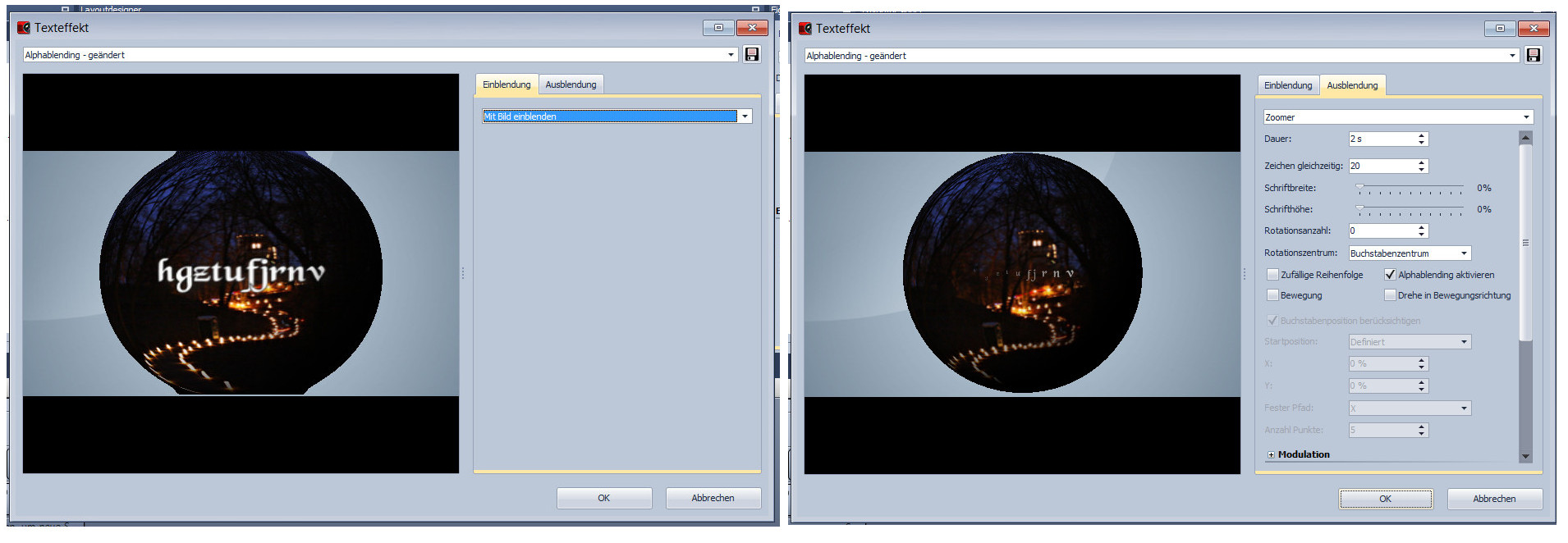The image size is (1568, 543).
Task: Click the Schriftbreite slider track
Action: [x=1409, y=189]
